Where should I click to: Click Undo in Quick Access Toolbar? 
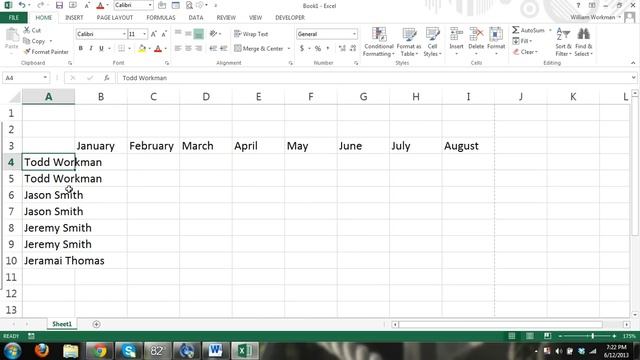coord(22,5)
